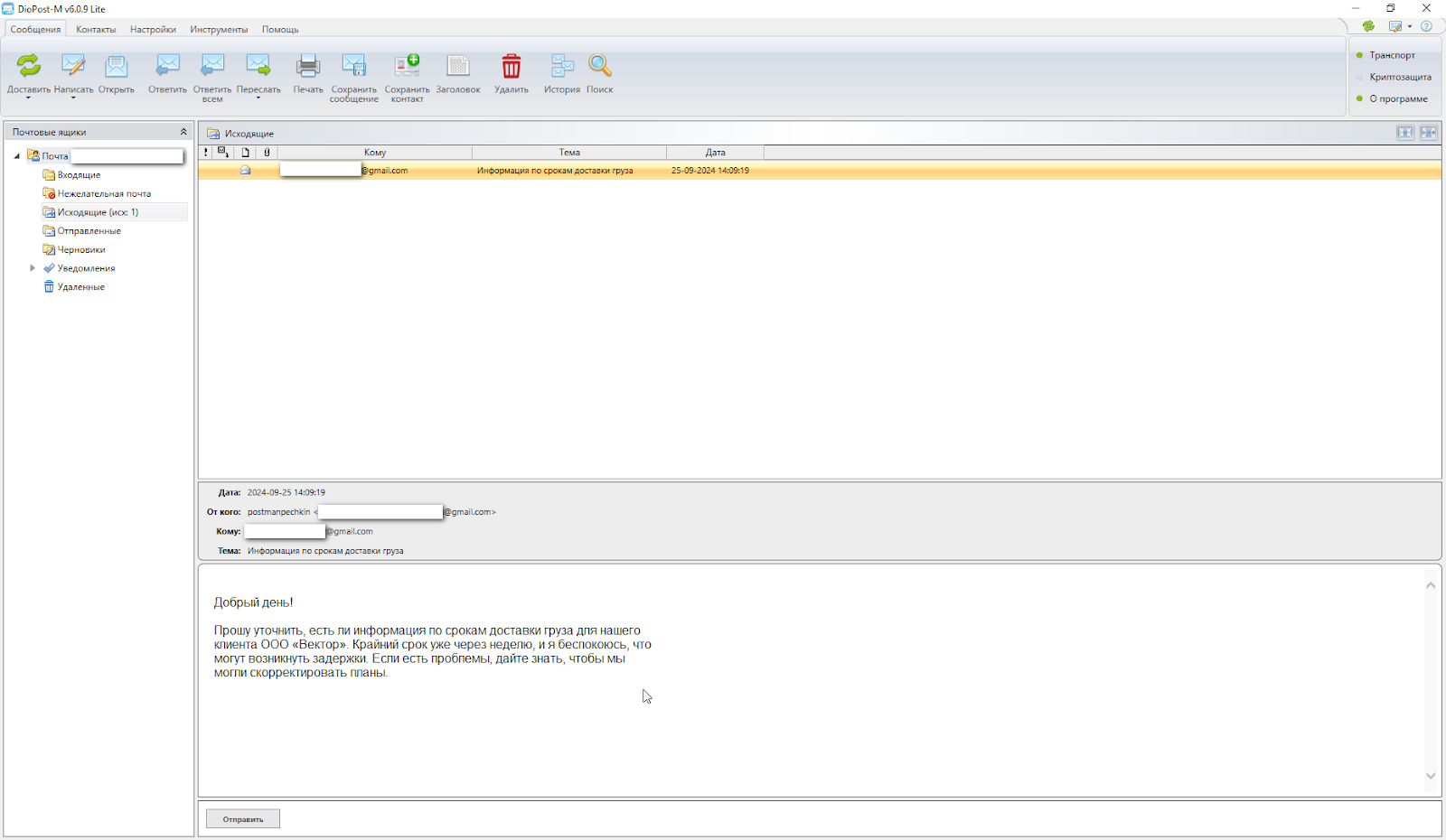
Task: Sort messages by the Кому column header
Action: [x=375, y=153]
